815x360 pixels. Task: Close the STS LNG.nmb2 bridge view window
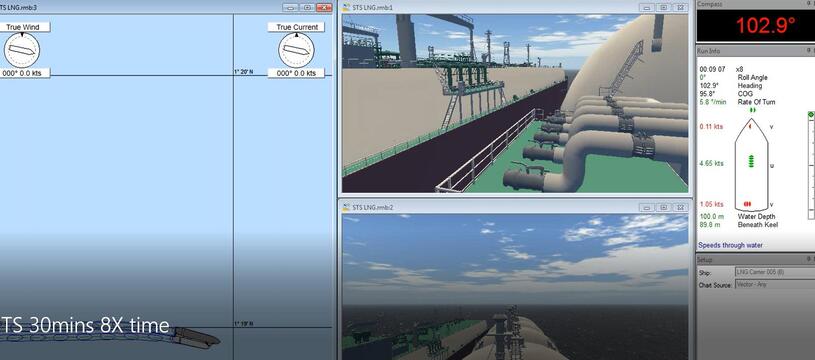click(x=680, y=207)
